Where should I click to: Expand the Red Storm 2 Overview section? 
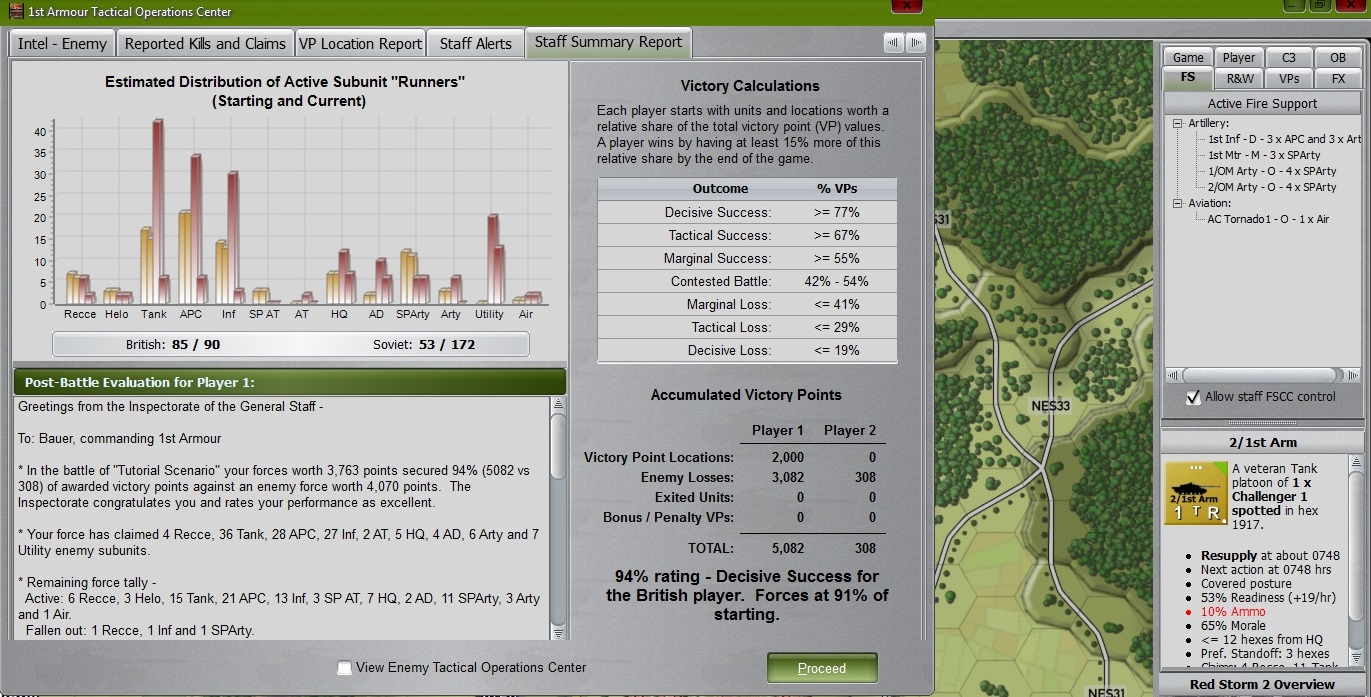[1261, 685]
